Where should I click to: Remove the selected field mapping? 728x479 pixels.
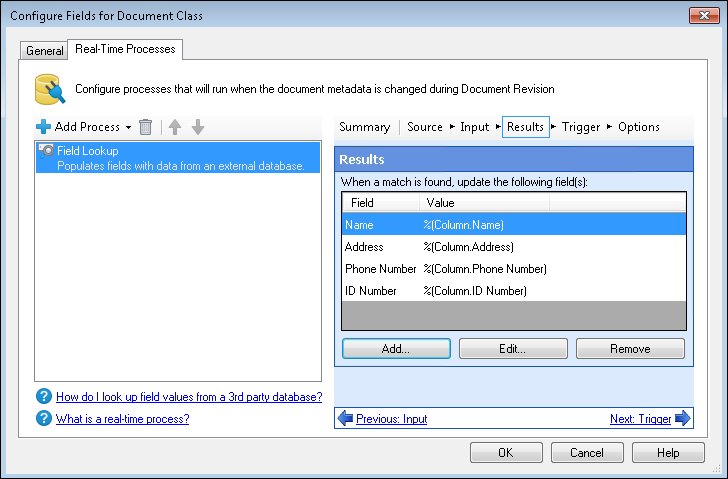pyautogui.click(x=630, y=349)
